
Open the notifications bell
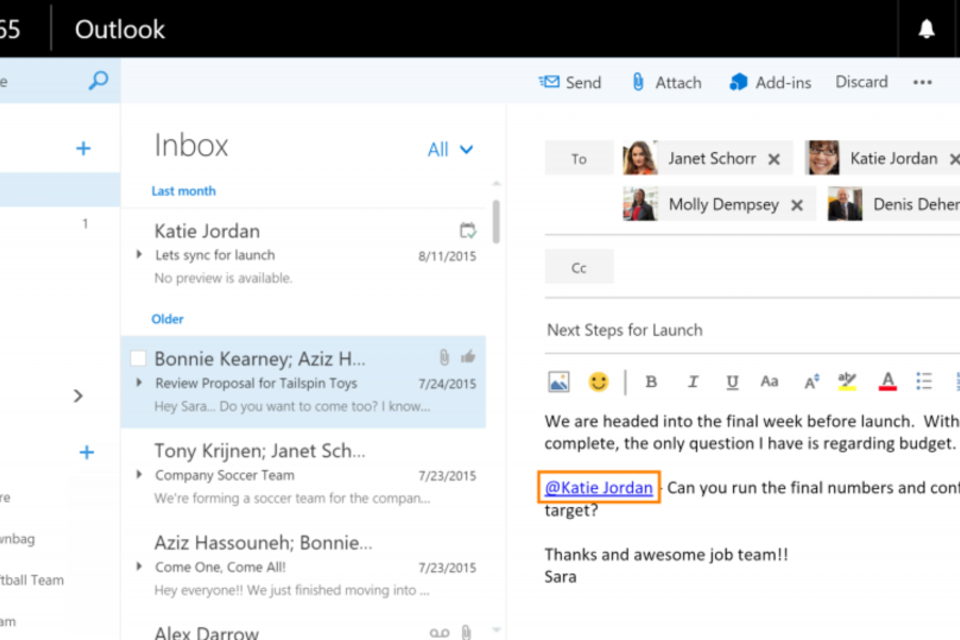tap(926, 29)
